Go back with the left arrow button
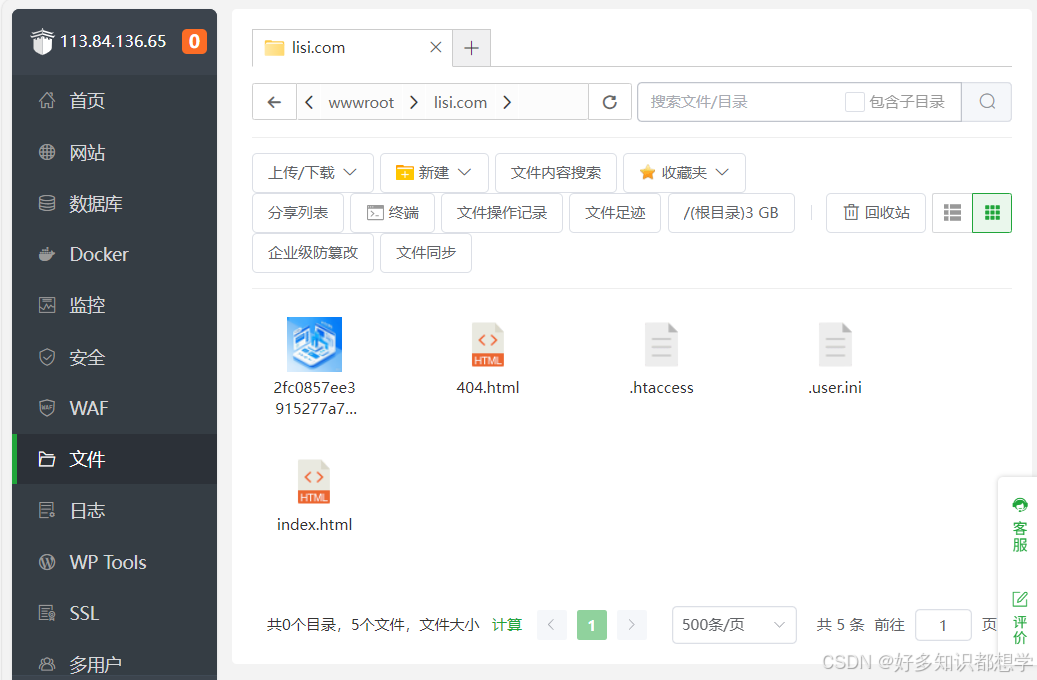Screen dimensions: 1037x680 click(274, 102)
